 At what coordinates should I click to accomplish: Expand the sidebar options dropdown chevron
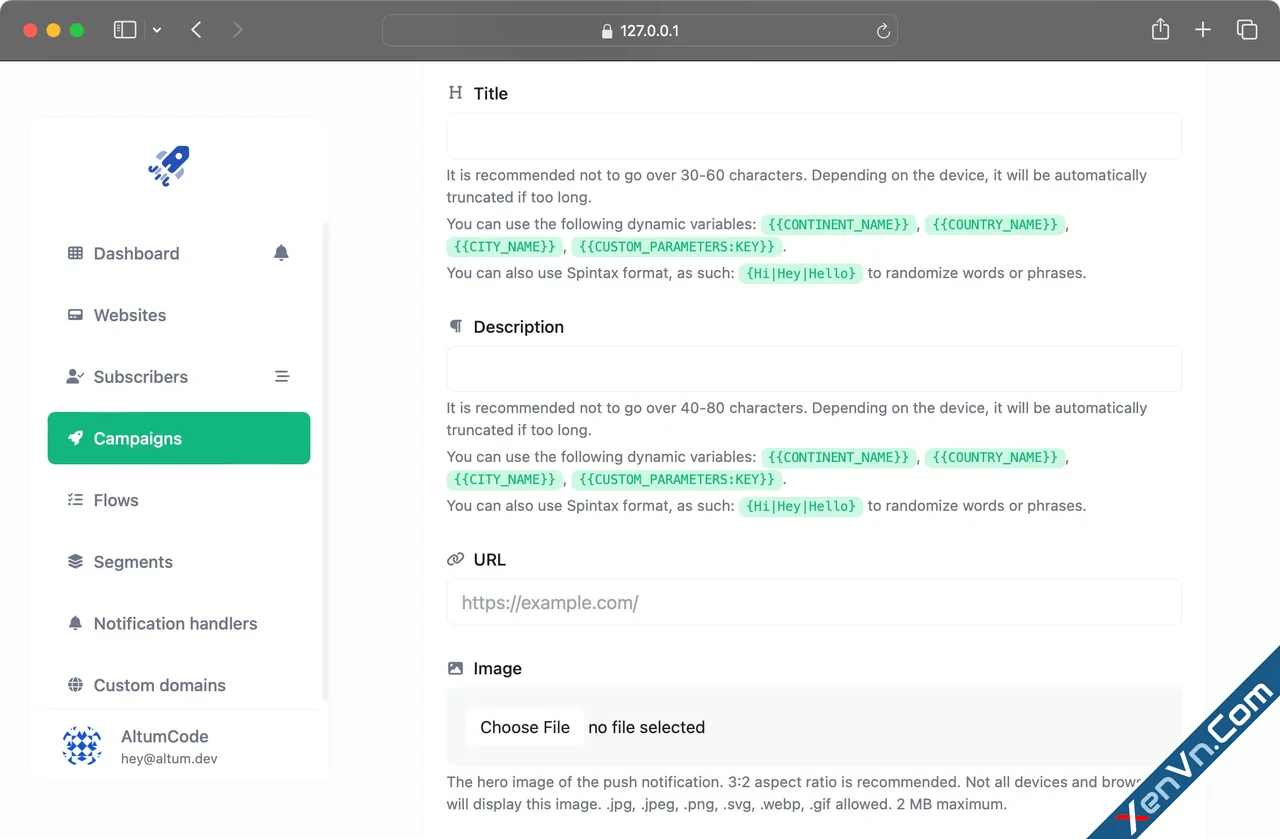click(x=157, y=30)
